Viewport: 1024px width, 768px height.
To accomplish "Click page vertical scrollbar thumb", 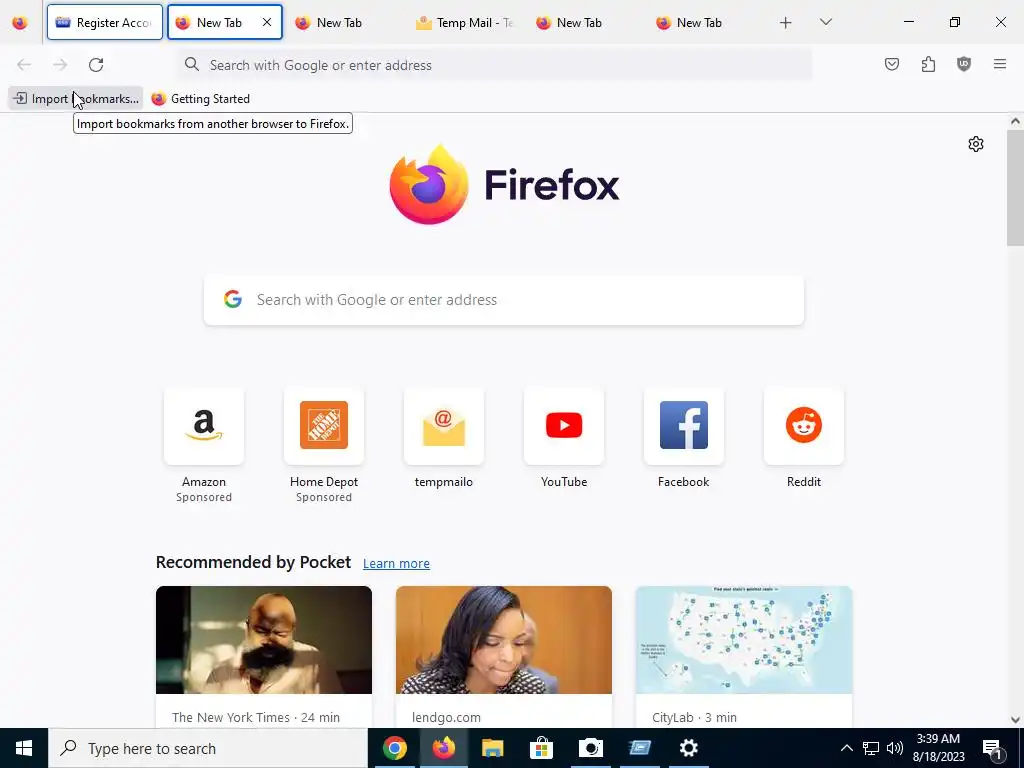I will tap(1015, 187).
